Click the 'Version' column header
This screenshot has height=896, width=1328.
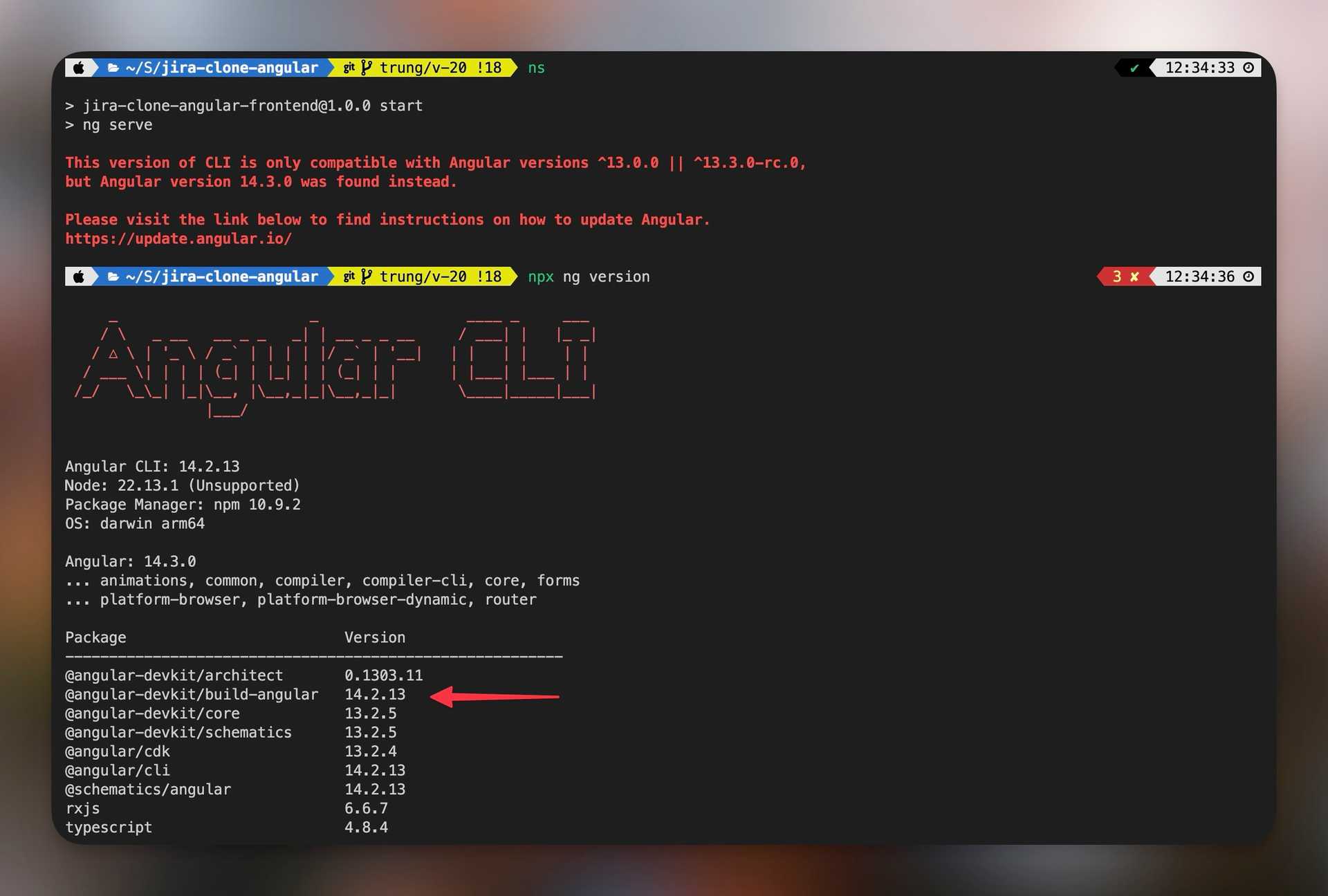[375, 637]
